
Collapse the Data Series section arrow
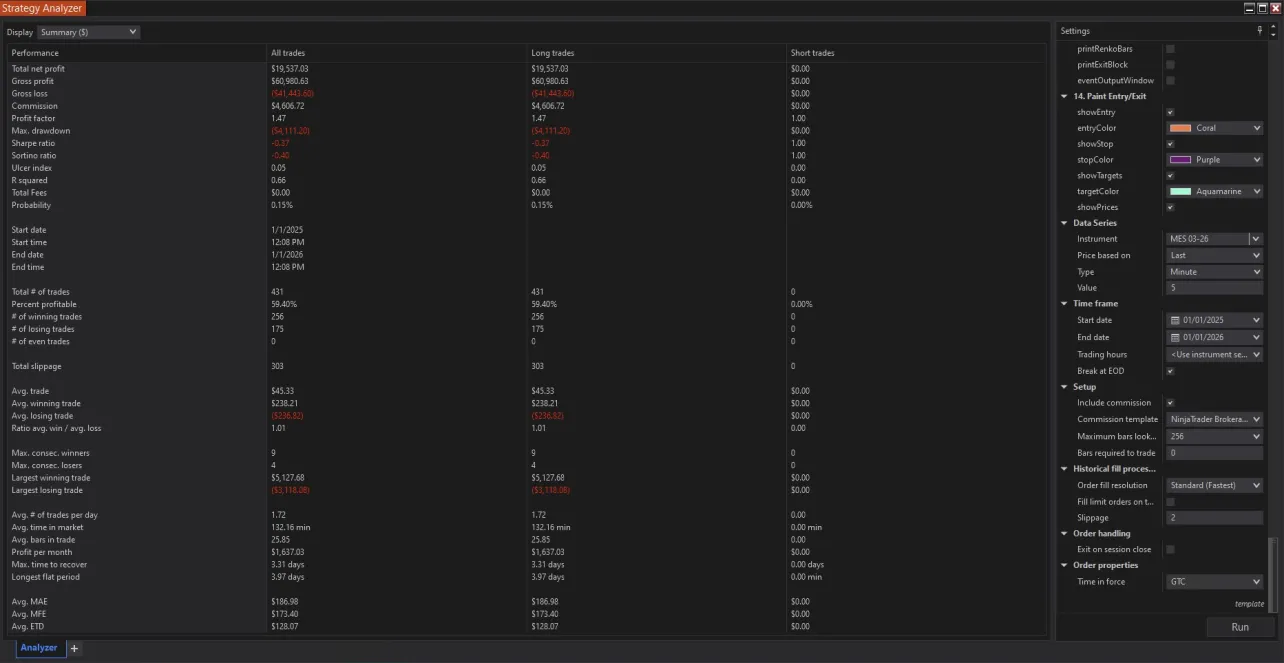(1064, 223)
